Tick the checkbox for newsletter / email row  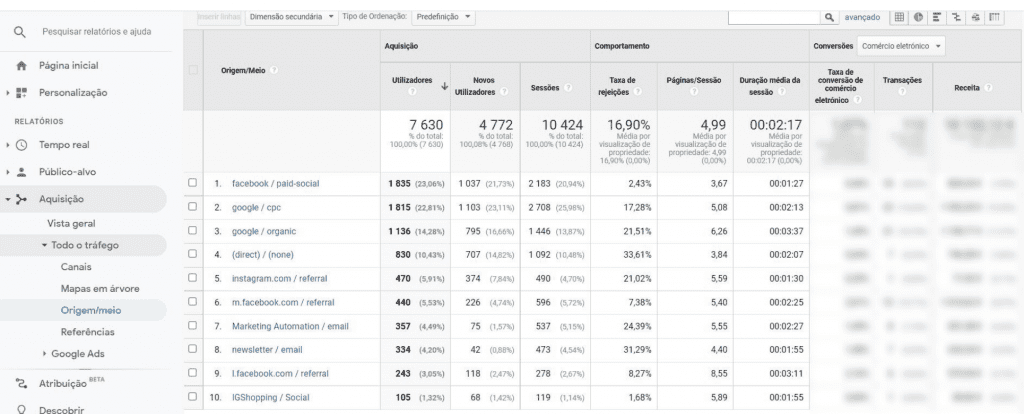[x=193, y=349]
